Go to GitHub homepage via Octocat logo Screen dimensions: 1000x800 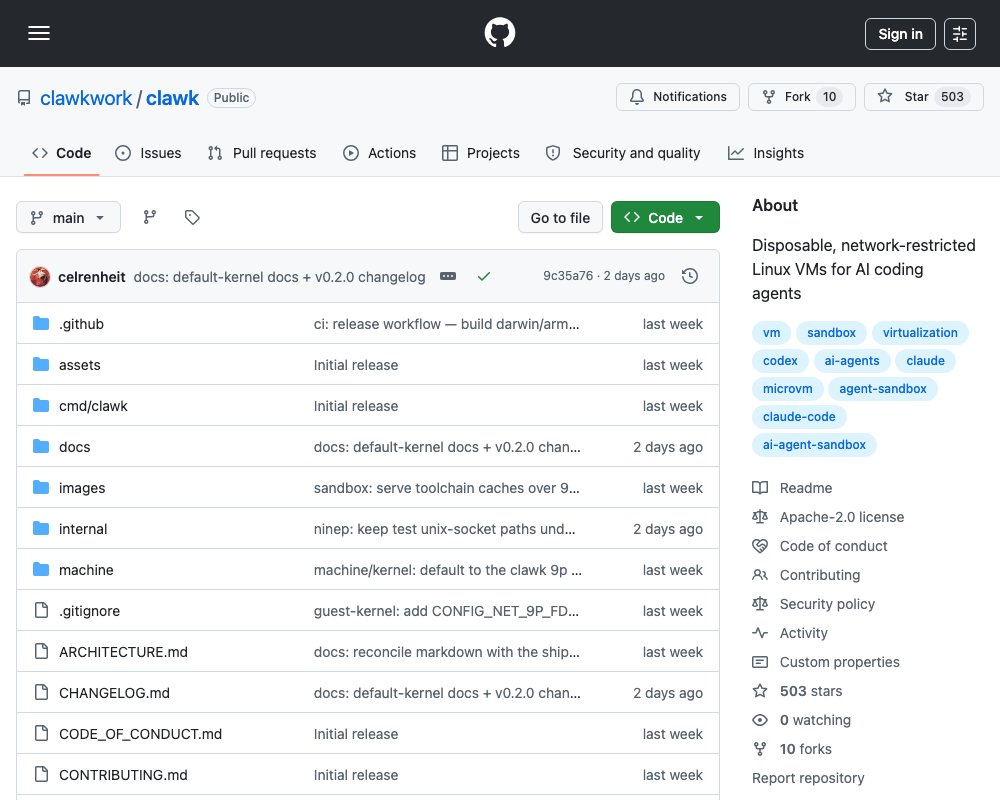tap(499, 33)
